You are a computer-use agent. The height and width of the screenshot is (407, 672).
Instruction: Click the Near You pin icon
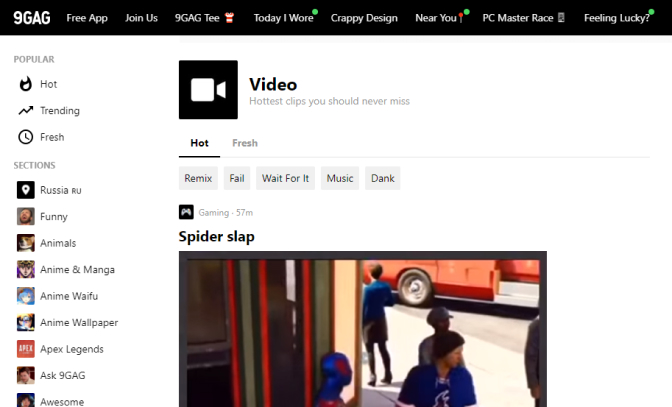461,18
